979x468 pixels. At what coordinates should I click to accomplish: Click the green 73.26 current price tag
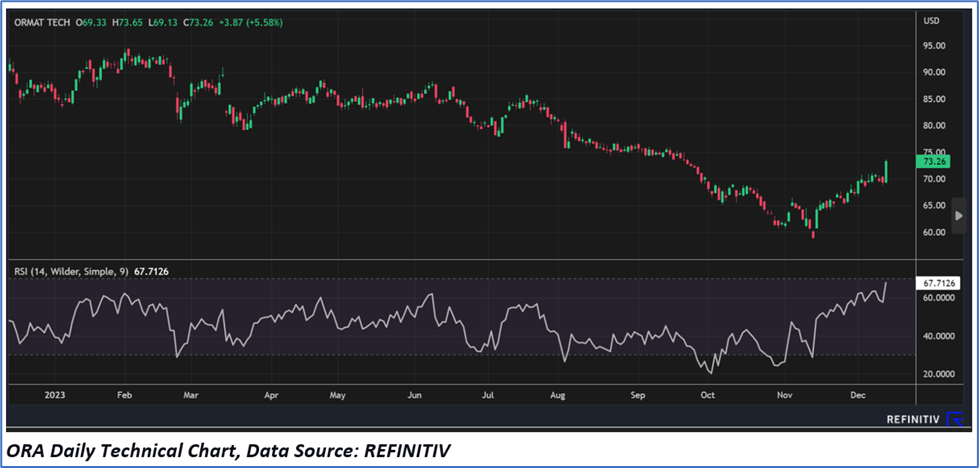pyautogui.click(x=932, y=161)
